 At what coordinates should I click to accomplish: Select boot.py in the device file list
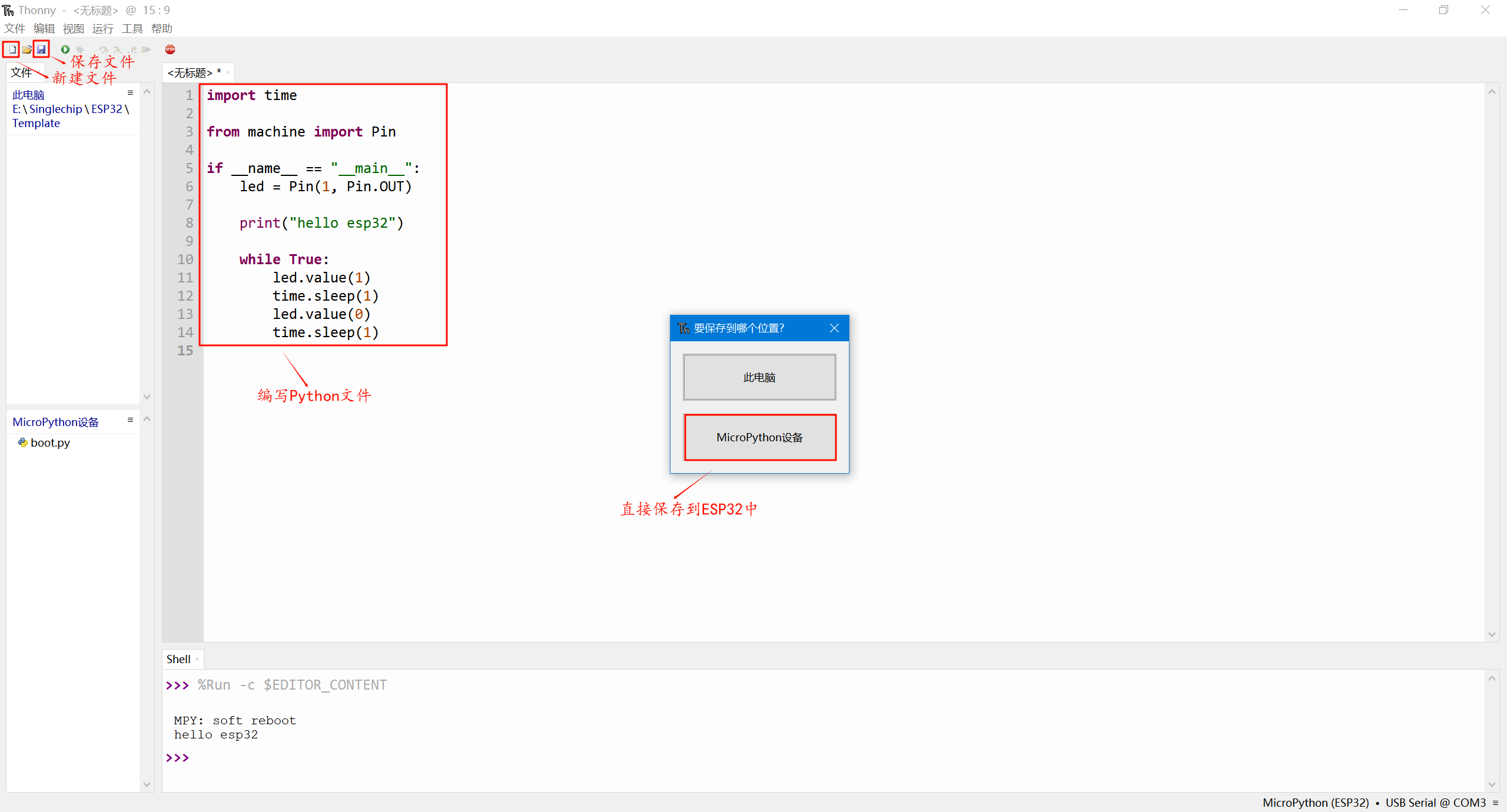50,442
